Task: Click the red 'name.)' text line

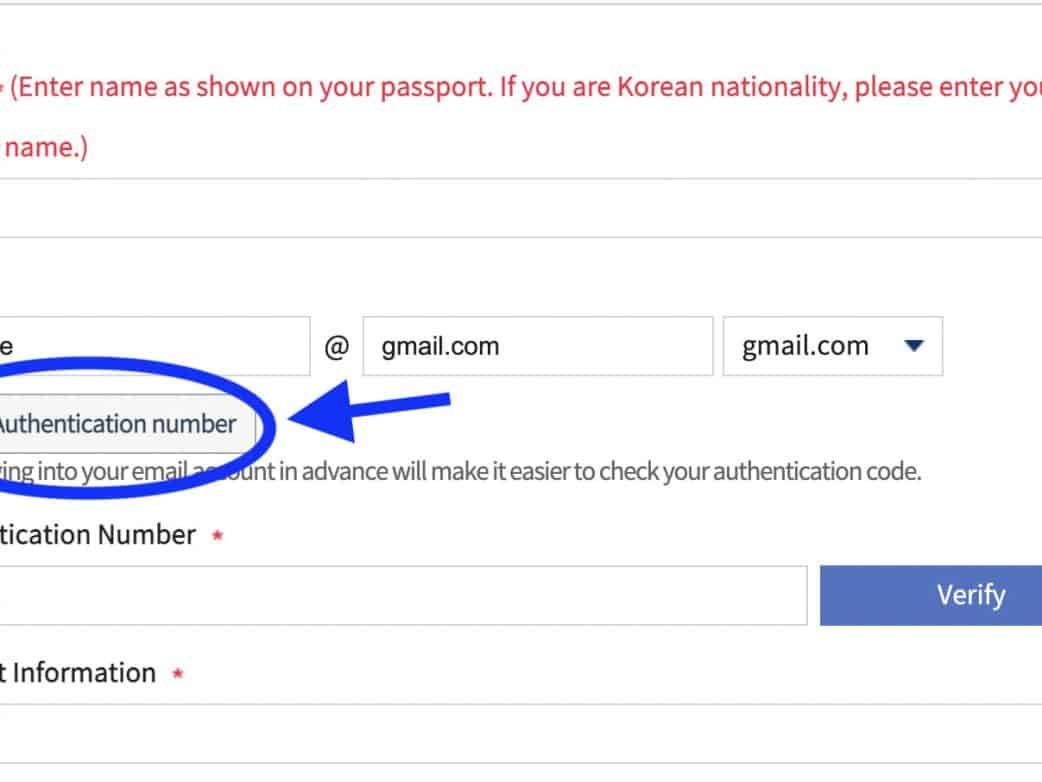Action: [x=45, y=148]
